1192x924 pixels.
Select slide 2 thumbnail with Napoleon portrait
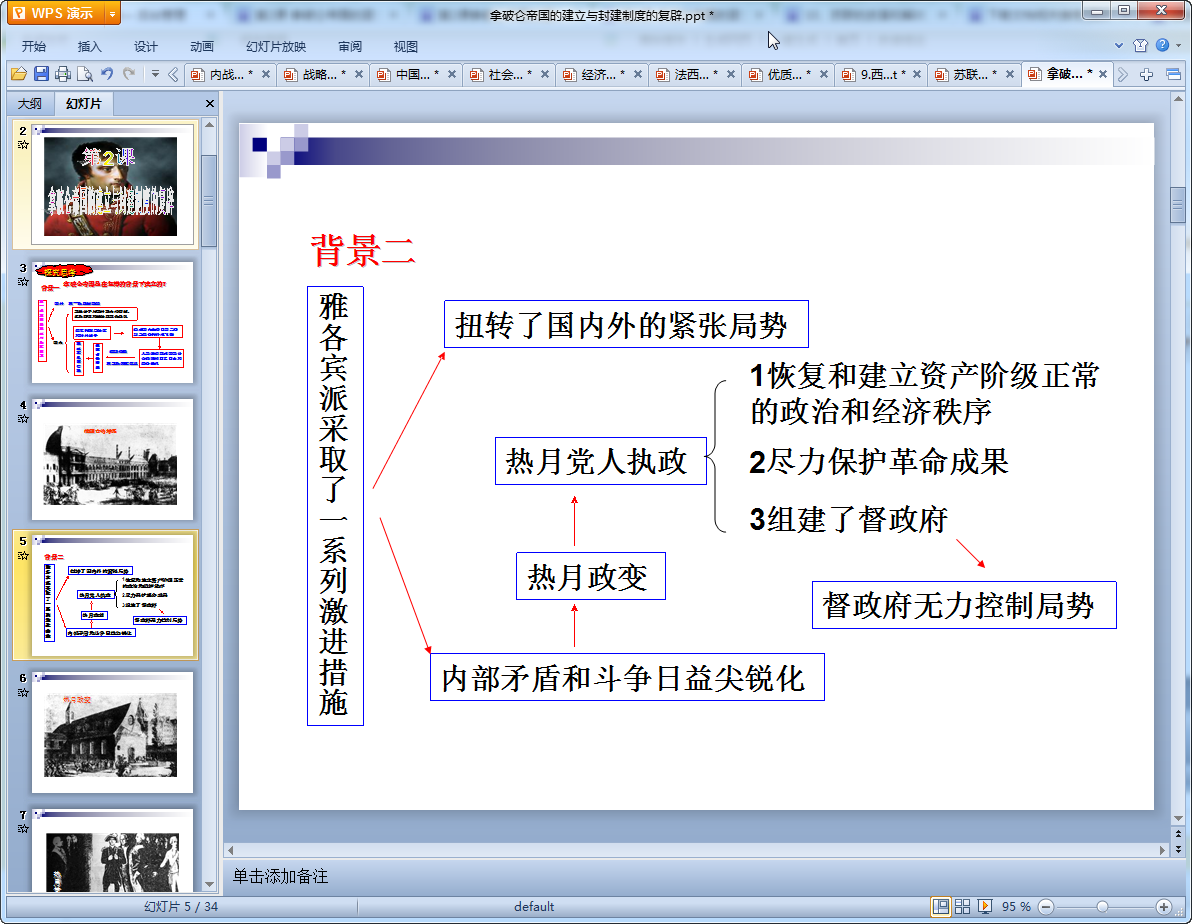tap(112, 185)
